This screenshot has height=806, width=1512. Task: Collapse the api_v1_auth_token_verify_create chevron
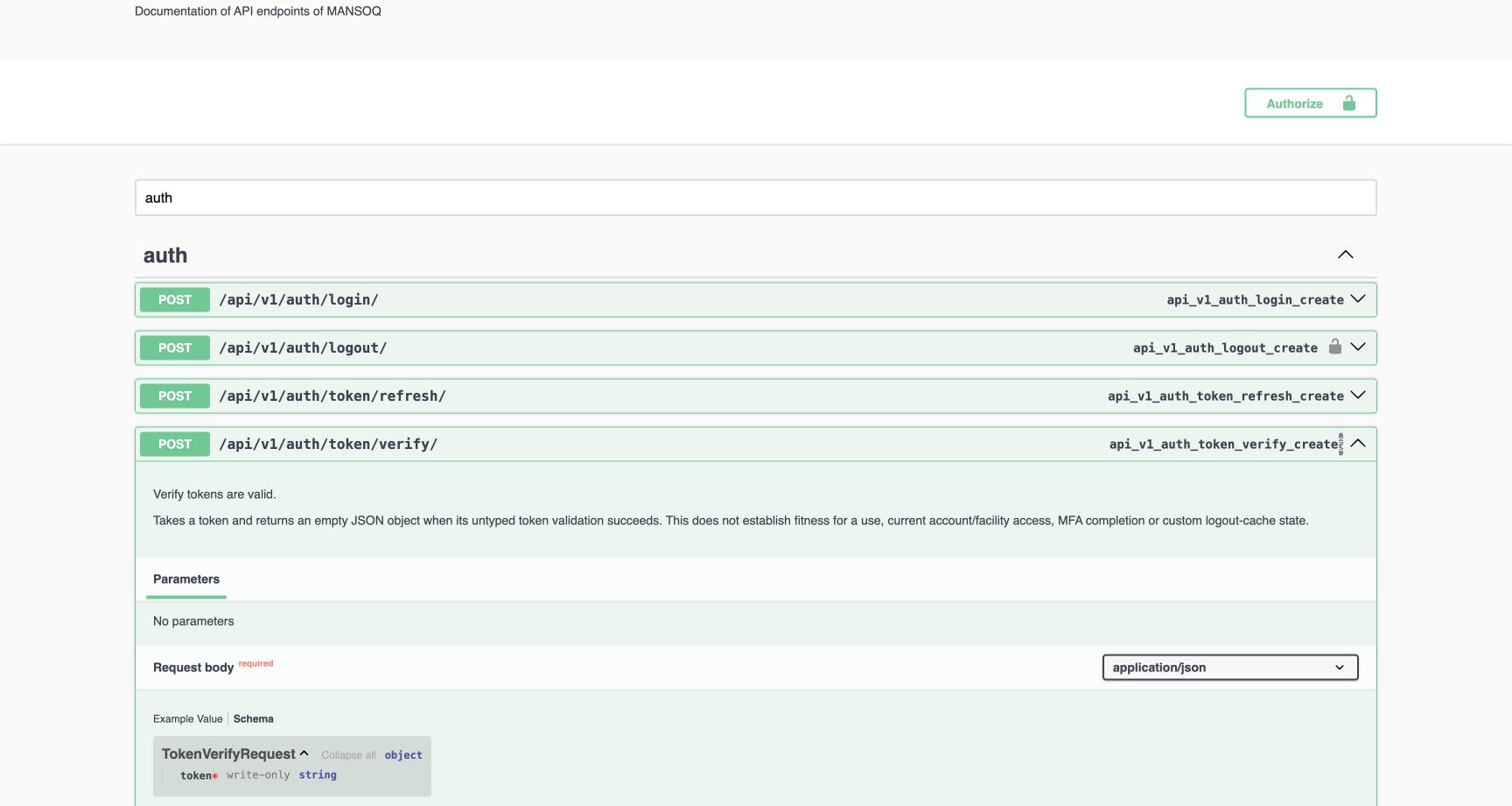(1358, 444)
